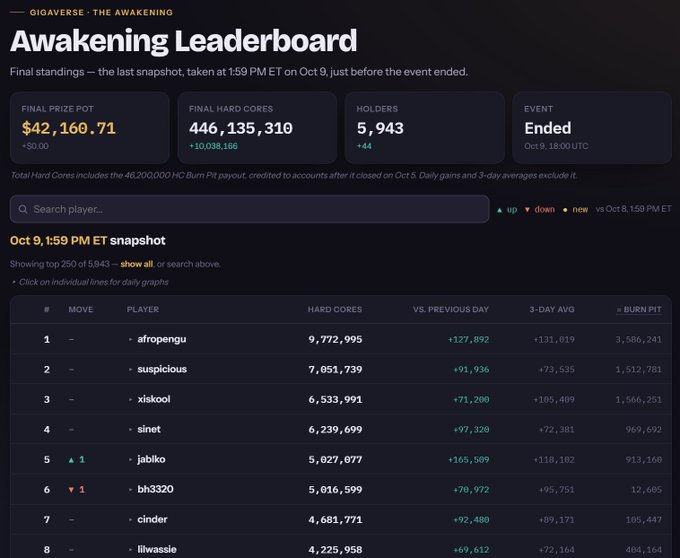Click bh3320 burn pit value 12,605
Image resolution: width=680 pixels, height=558 pixels.
tap(646, 489)
